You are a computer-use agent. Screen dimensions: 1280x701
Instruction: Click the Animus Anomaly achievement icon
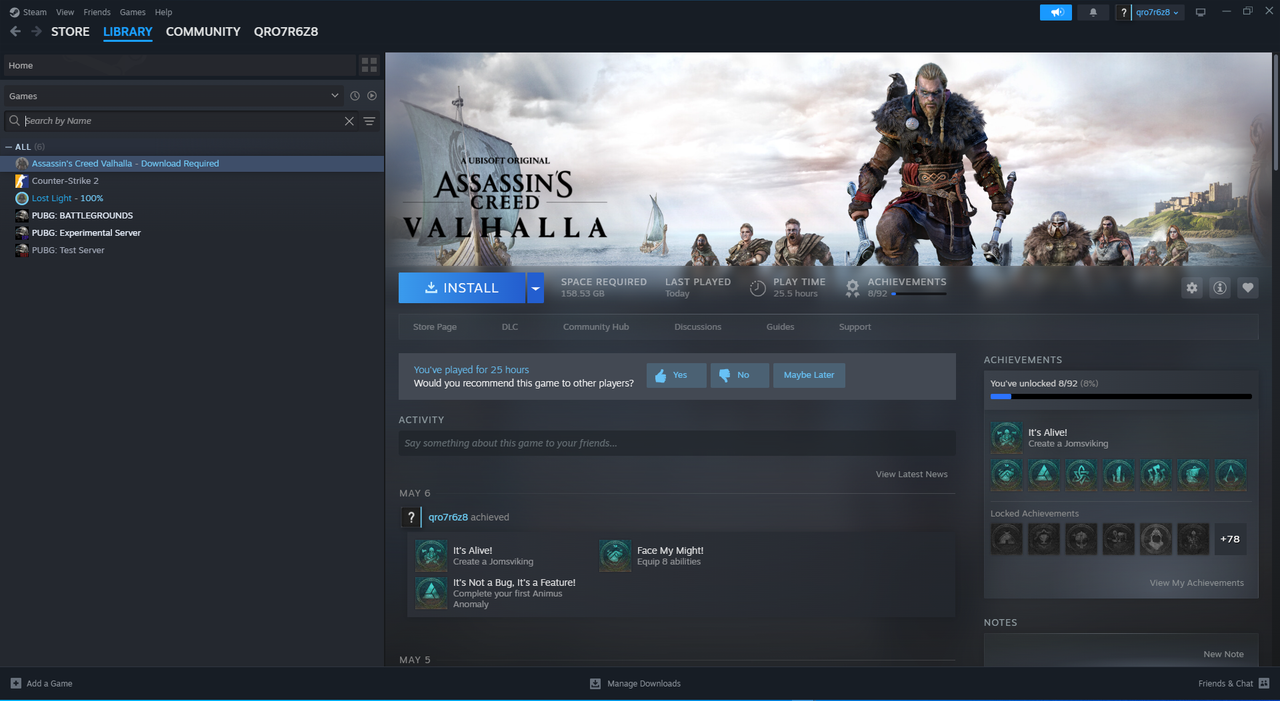tap(431, 592)
